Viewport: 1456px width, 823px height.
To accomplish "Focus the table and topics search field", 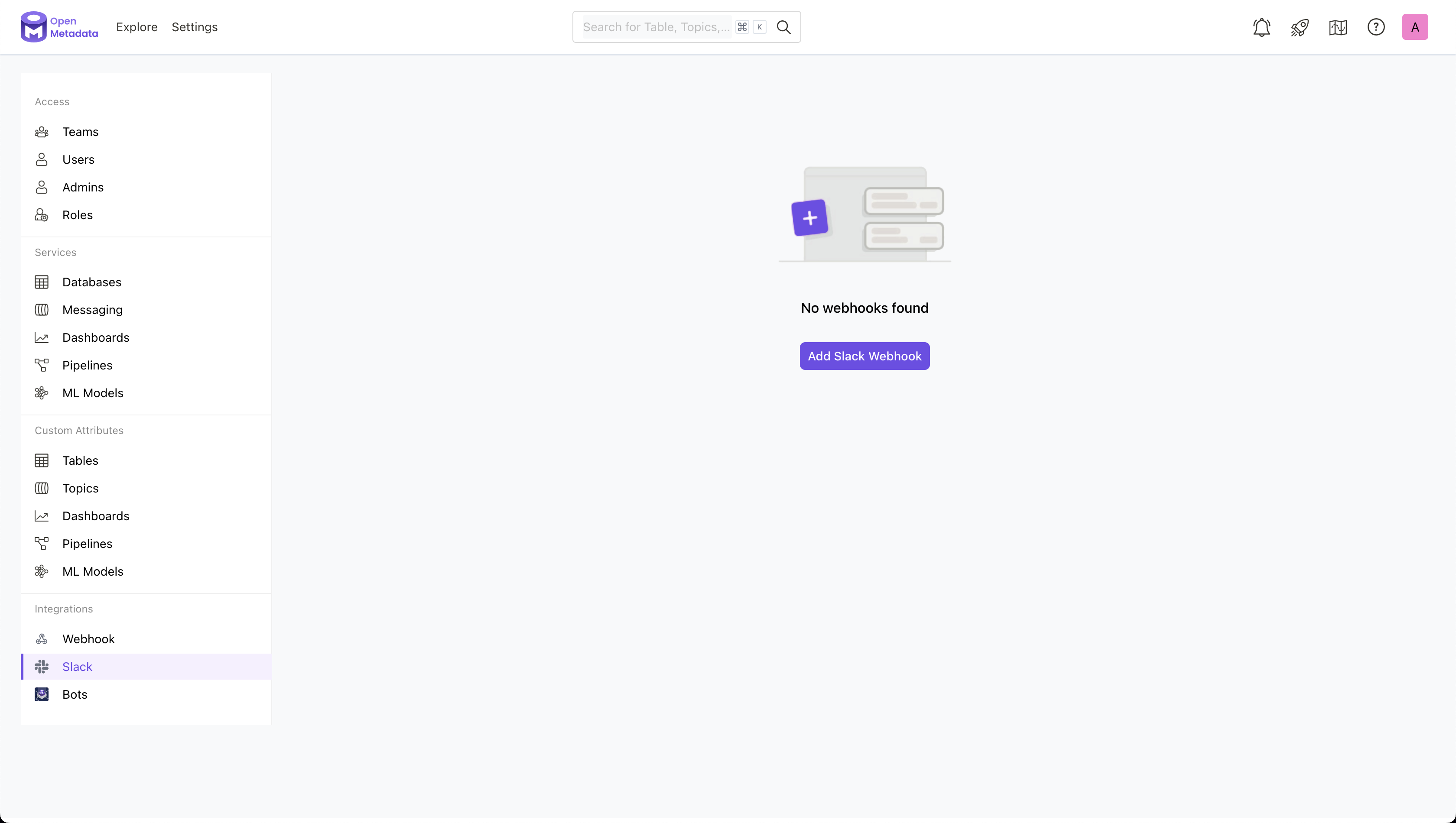I will [656, 27].
